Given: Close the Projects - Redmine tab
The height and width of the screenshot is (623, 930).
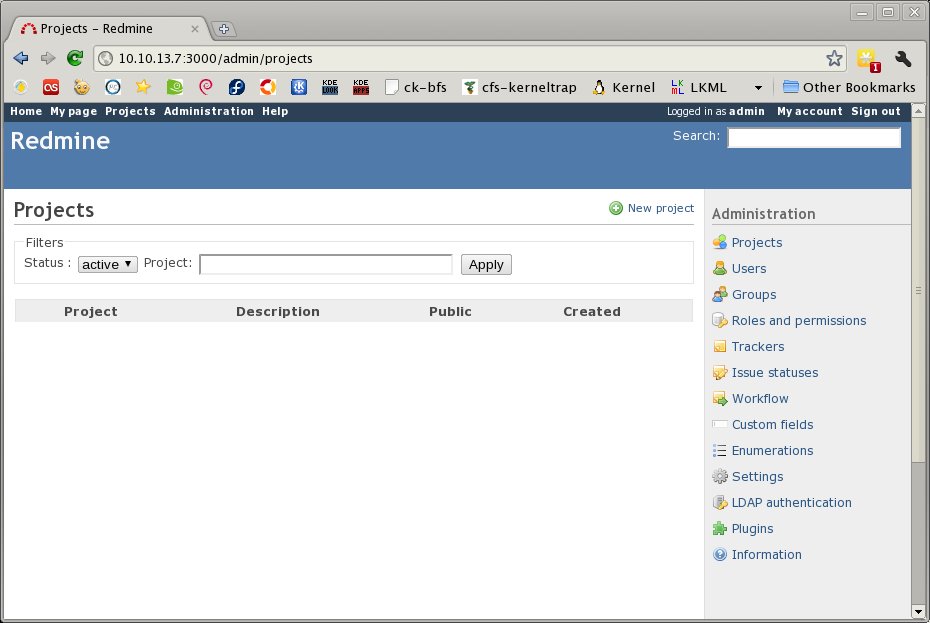Looking at the screenshot, I should (x=195, y=28).
